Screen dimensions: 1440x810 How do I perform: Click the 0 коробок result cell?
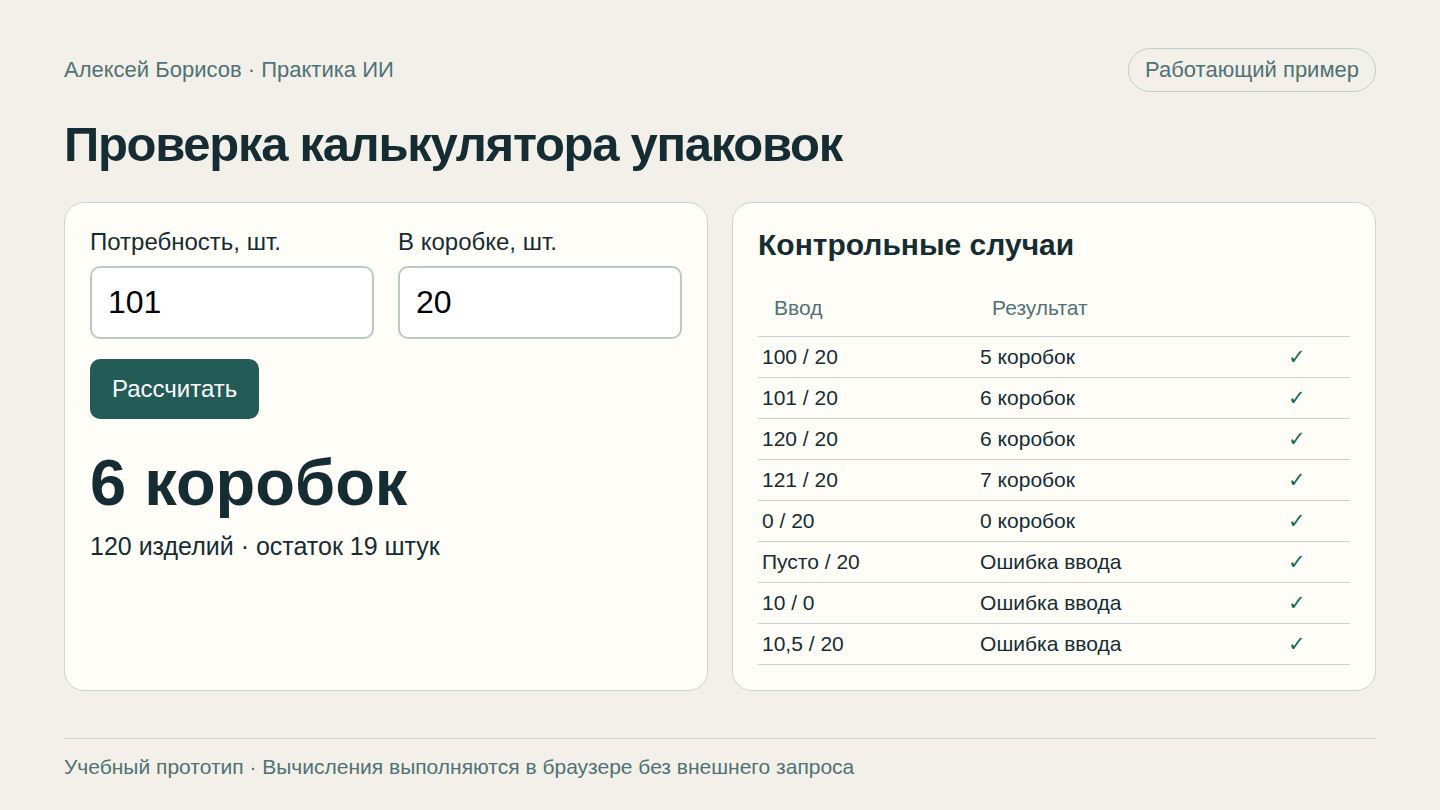tap(1027, 521)
